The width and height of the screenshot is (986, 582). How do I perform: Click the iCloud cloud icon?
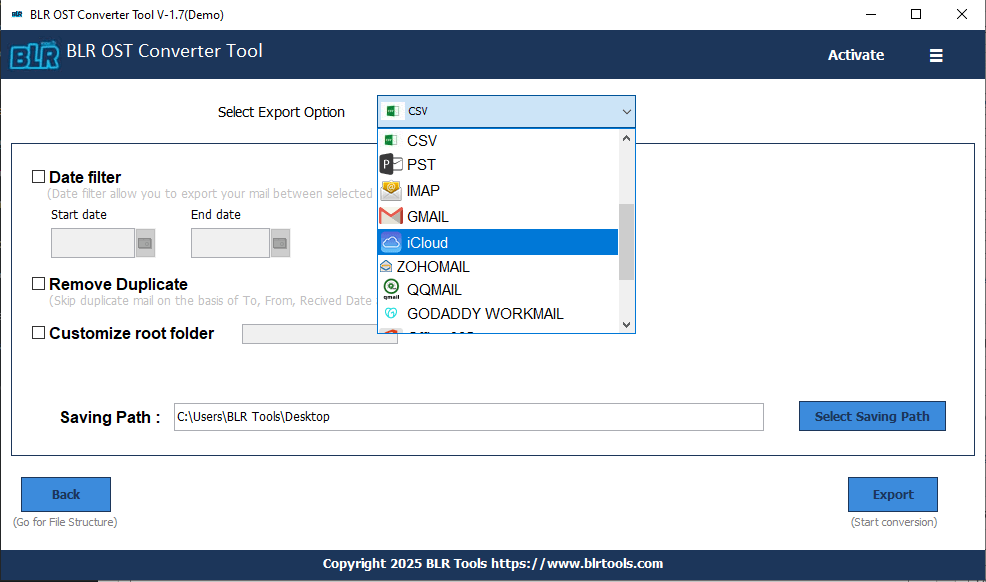391,243
